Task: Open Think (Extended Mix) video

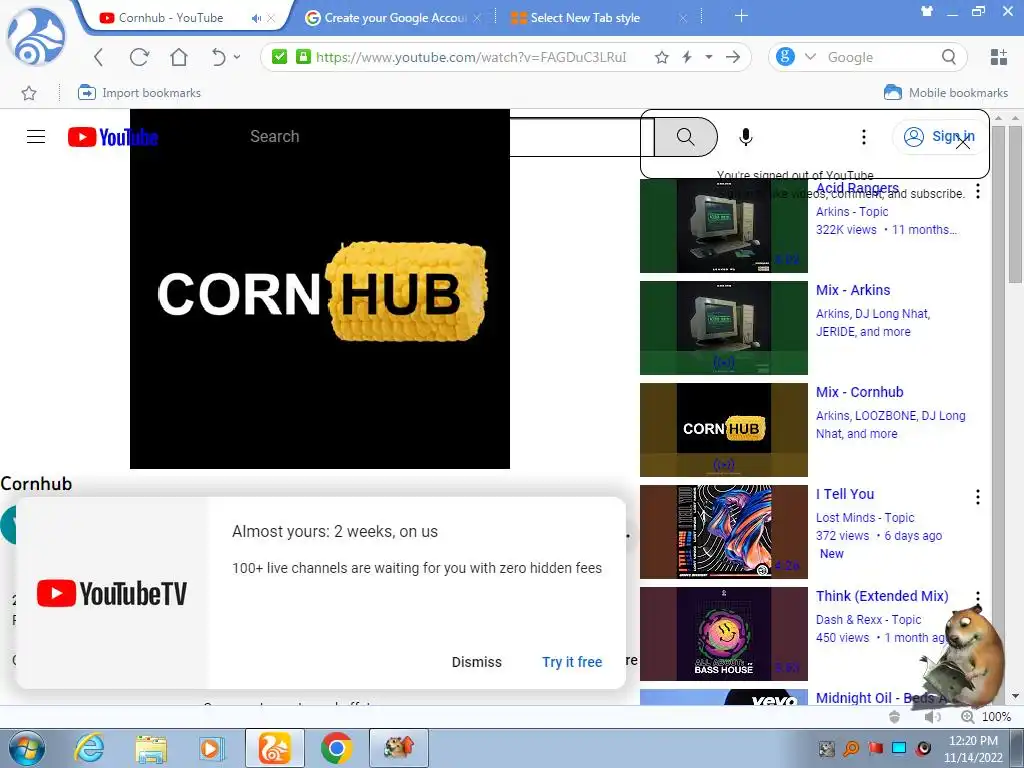Action: [882, 596]
